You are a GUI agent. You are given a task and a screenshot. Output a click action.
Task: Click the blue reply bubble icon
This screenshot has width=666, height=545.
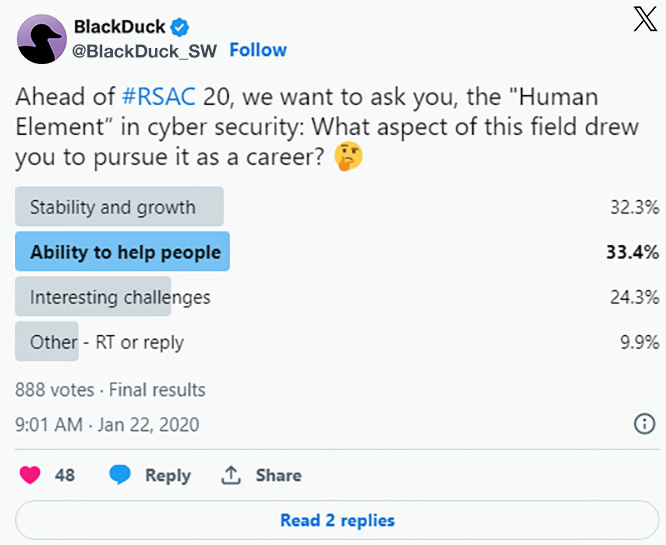tap(120, 475)
